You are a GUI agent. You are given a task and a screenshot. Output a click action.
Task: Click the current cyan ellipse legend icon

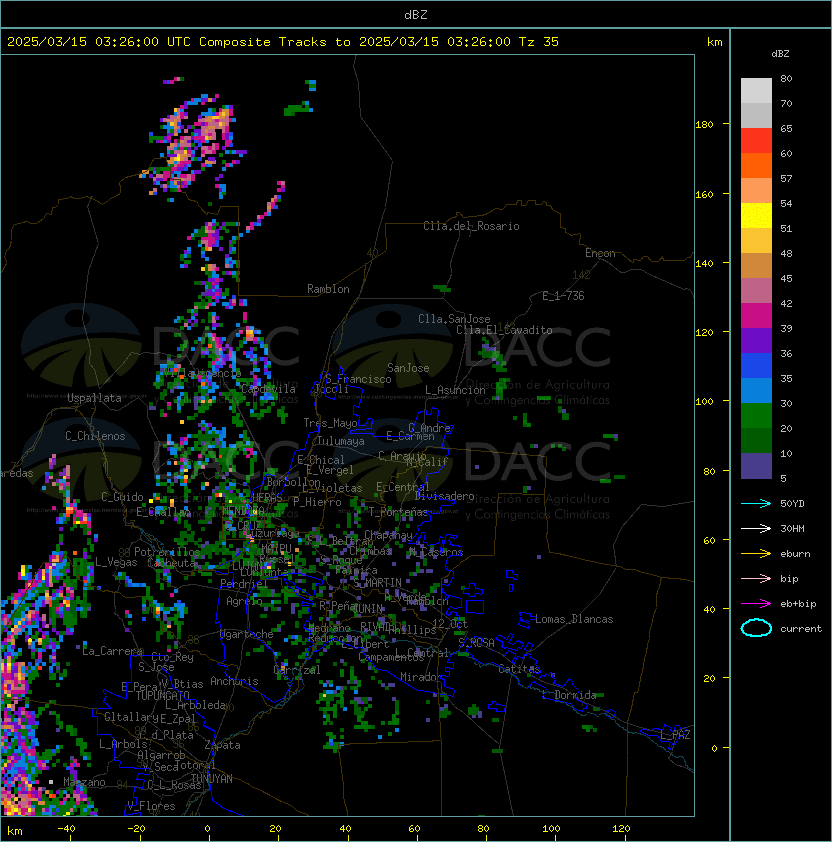click(x=756, y=628)
